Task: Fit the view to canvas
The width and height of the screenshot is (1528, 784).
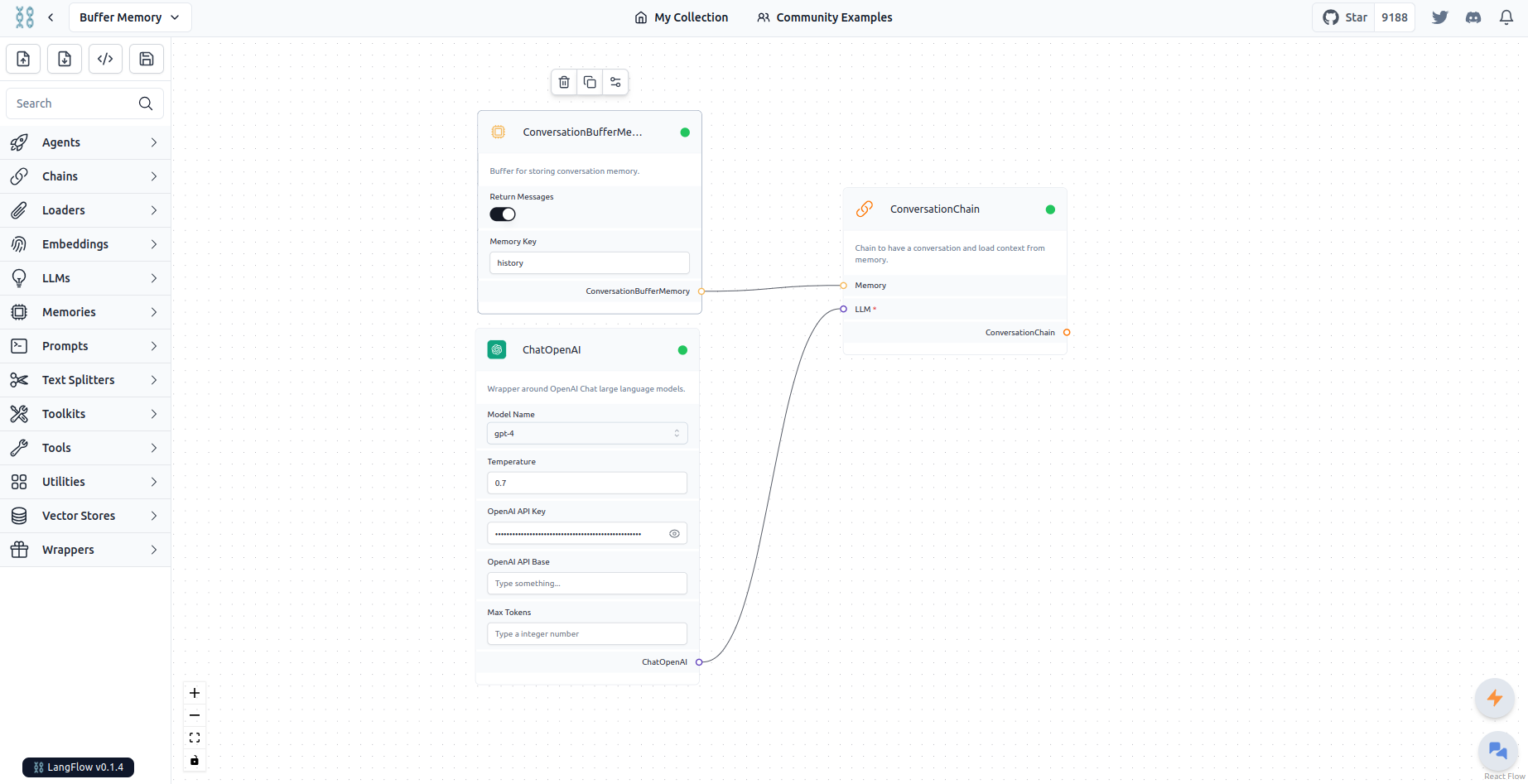Action: coord(195,738)
